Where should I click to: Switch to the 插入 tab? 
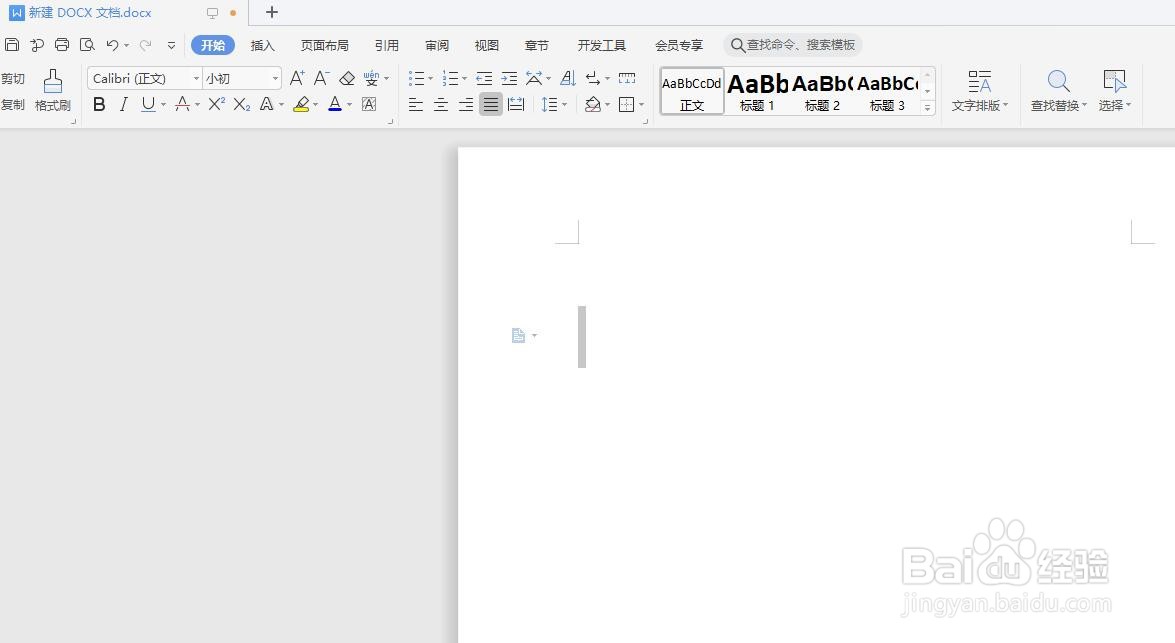tap(262, 45)
